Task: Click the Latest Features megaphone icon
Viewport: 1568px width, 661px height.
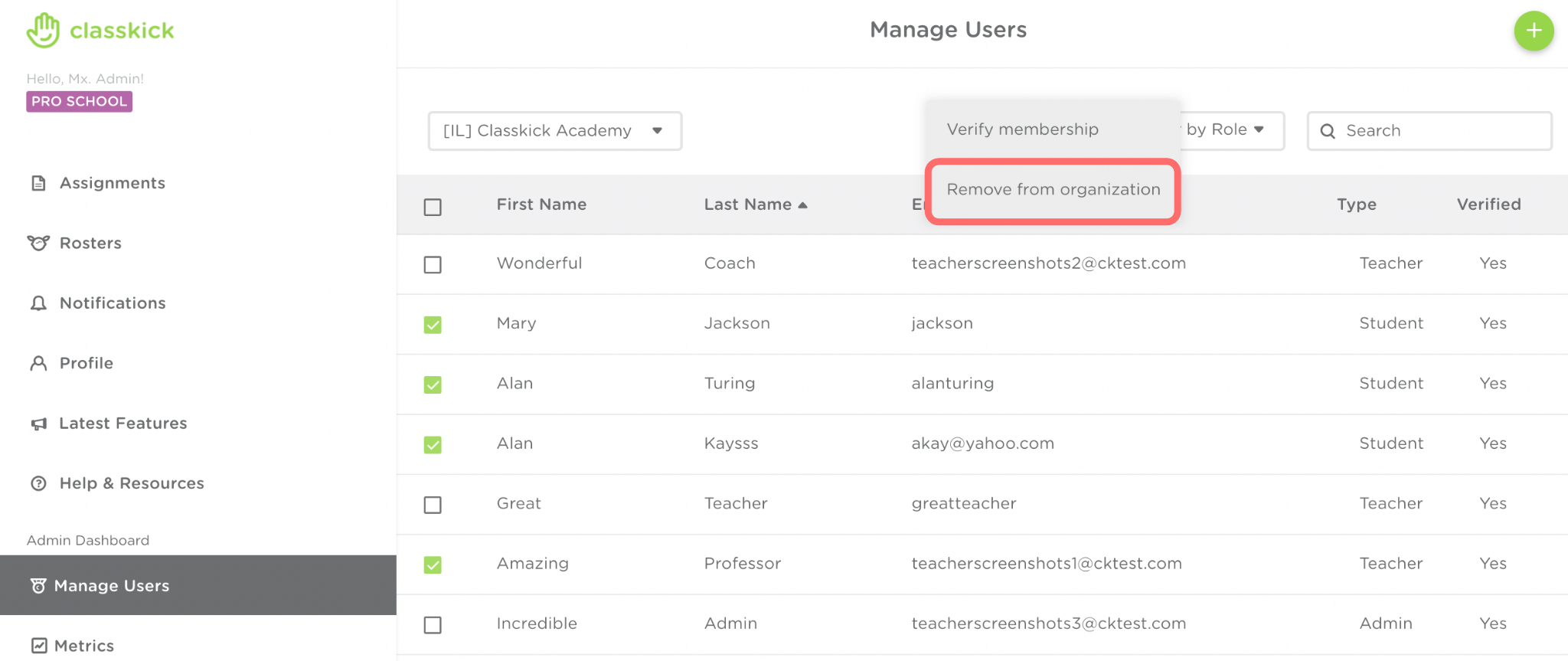Action: click(38, 424)
